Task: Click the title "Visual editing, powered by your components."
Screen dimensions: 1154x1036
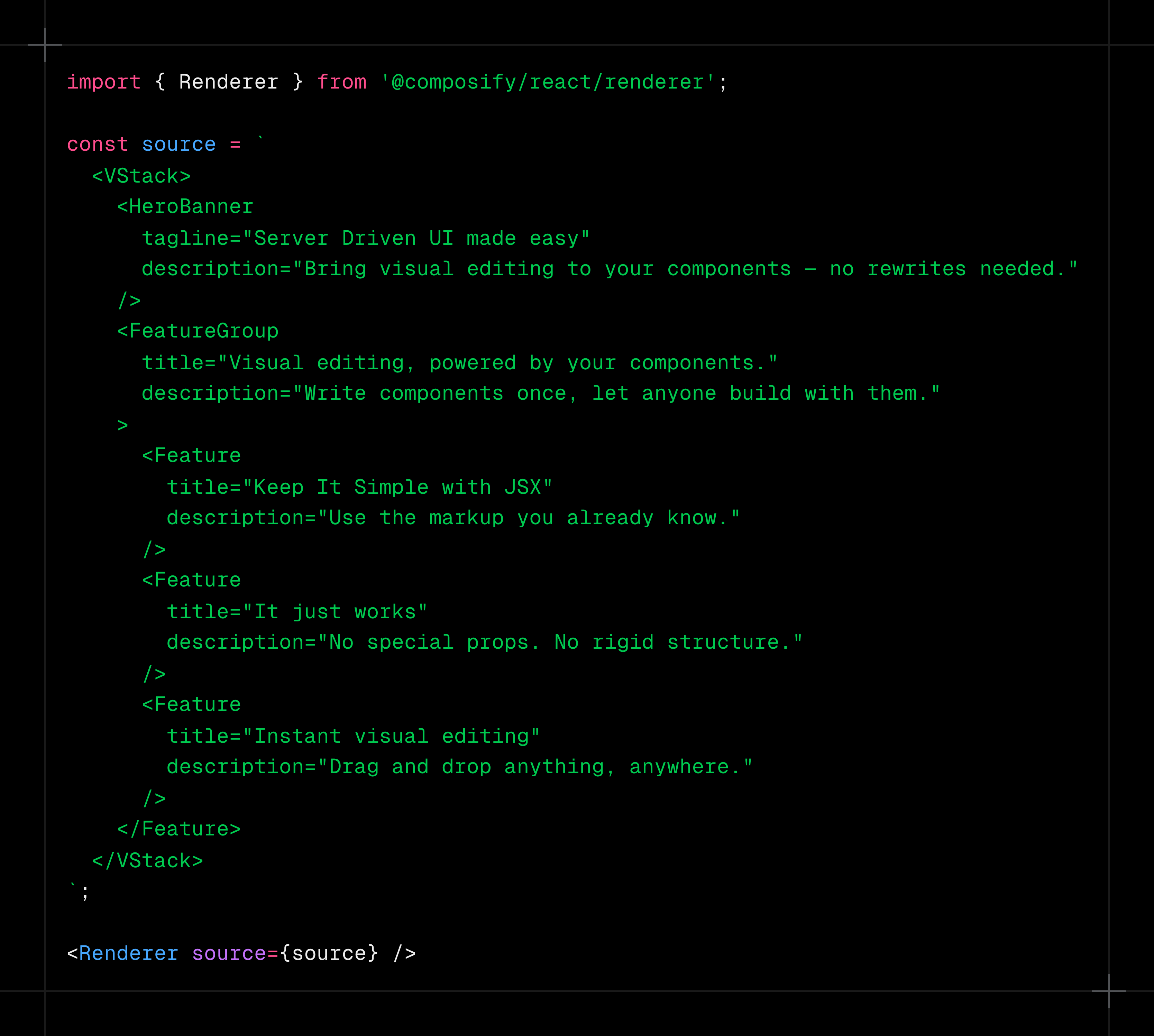Action: click(x=459, y=363)
